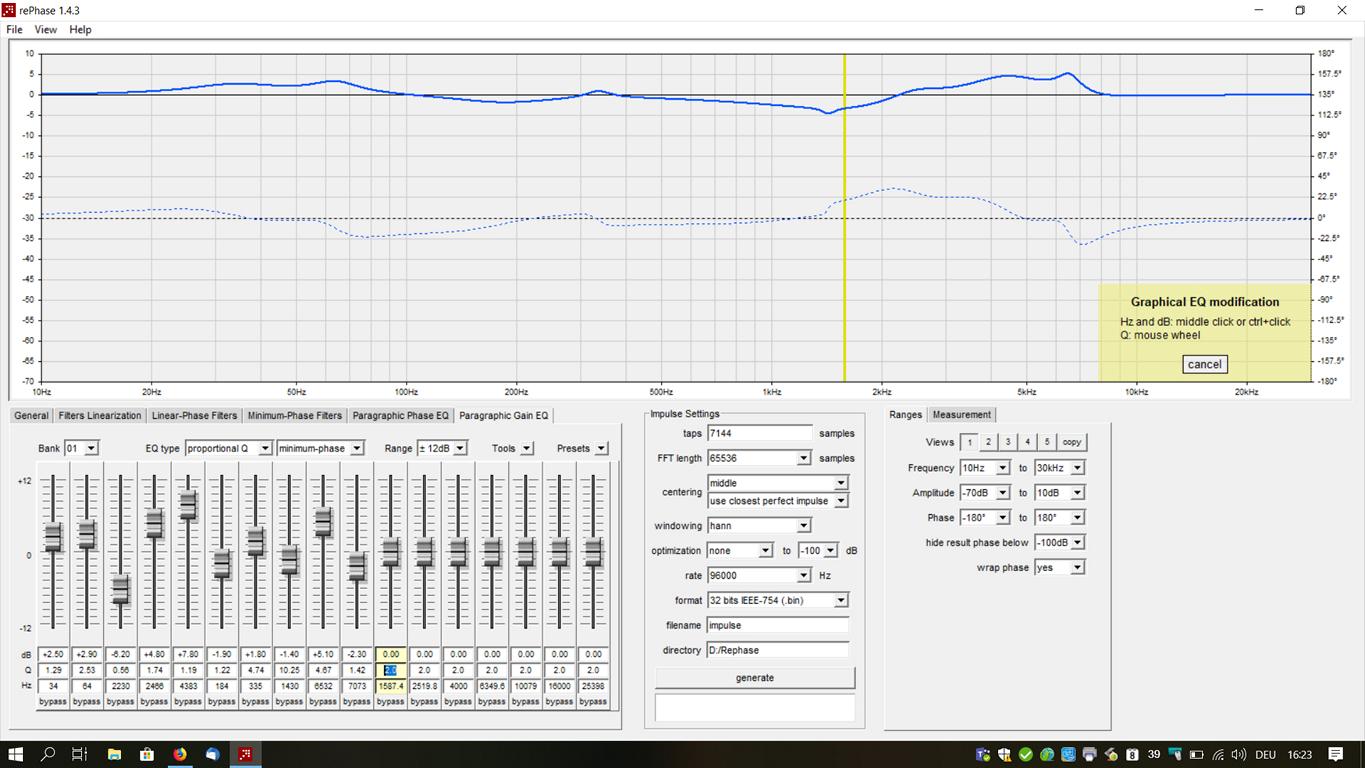Toggle bypass for the 34 Hz band
Image resolution: width=1365 pixels, height=768 pixels.
pos(53,701)
